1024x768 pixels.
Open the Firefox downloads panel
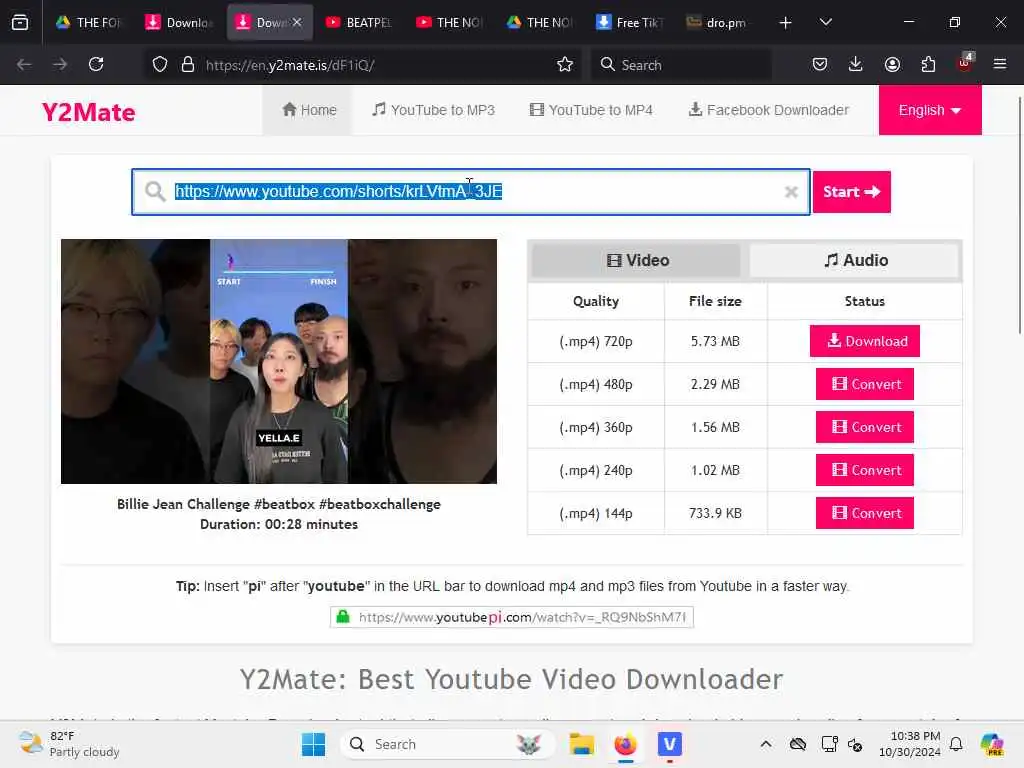click(x=856, y=64)
